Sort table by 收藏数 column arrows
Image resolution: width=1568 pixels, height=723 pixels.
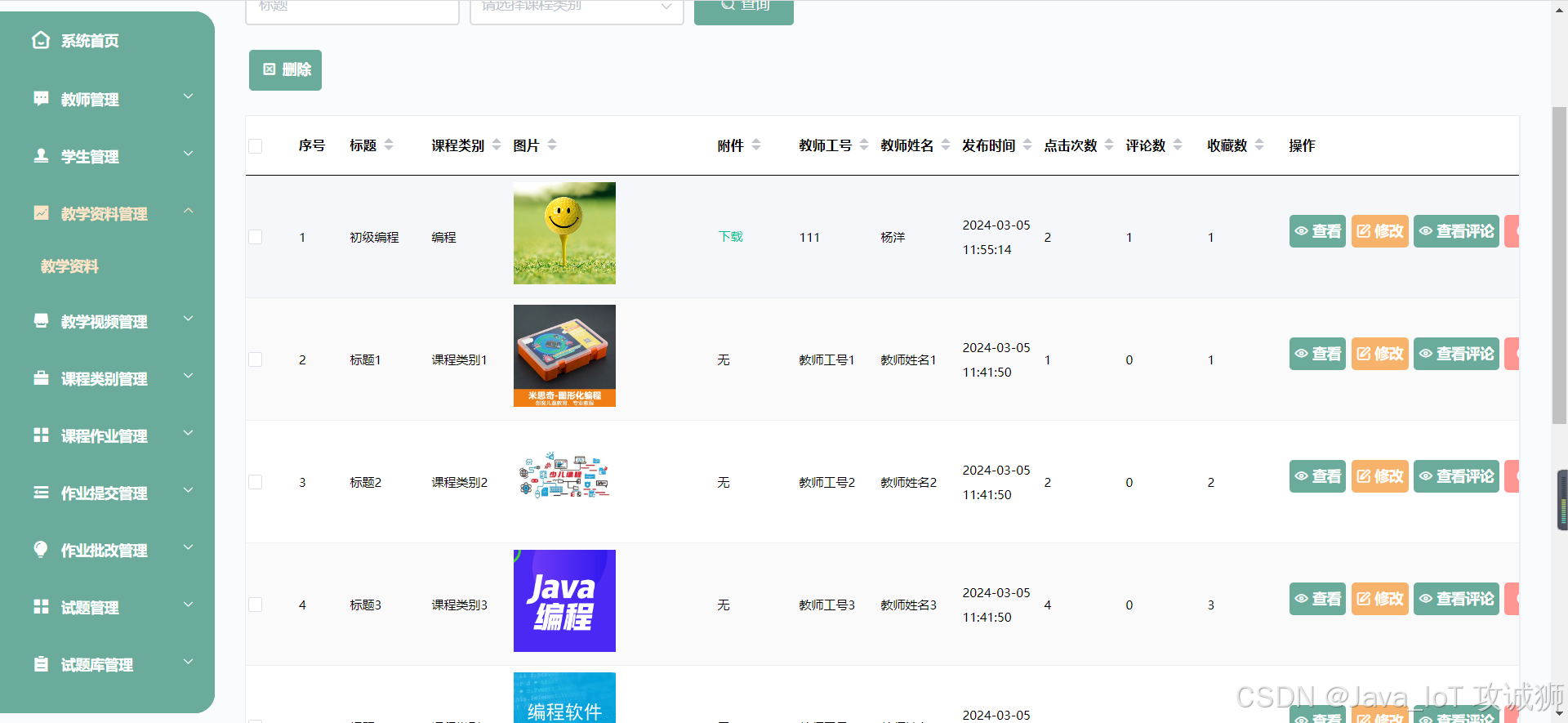pos(1259,145)
